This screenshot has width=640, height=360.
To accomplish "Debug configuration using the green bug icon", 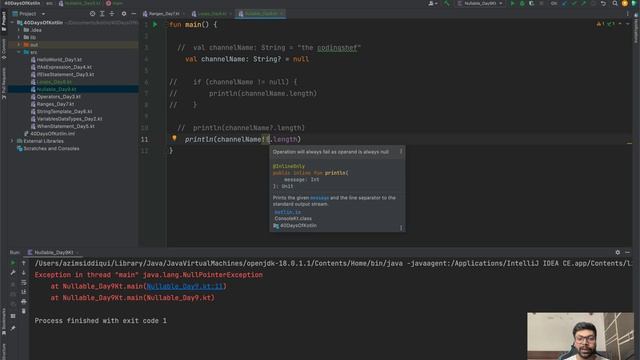I will point(522,3).
